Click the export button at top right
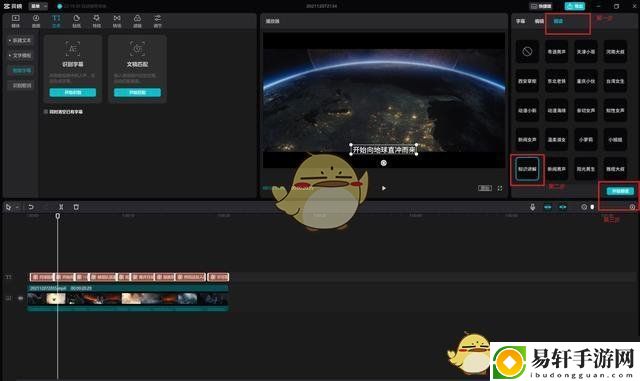This screenshot has width=640, height=381. click(x=575, y=6)
